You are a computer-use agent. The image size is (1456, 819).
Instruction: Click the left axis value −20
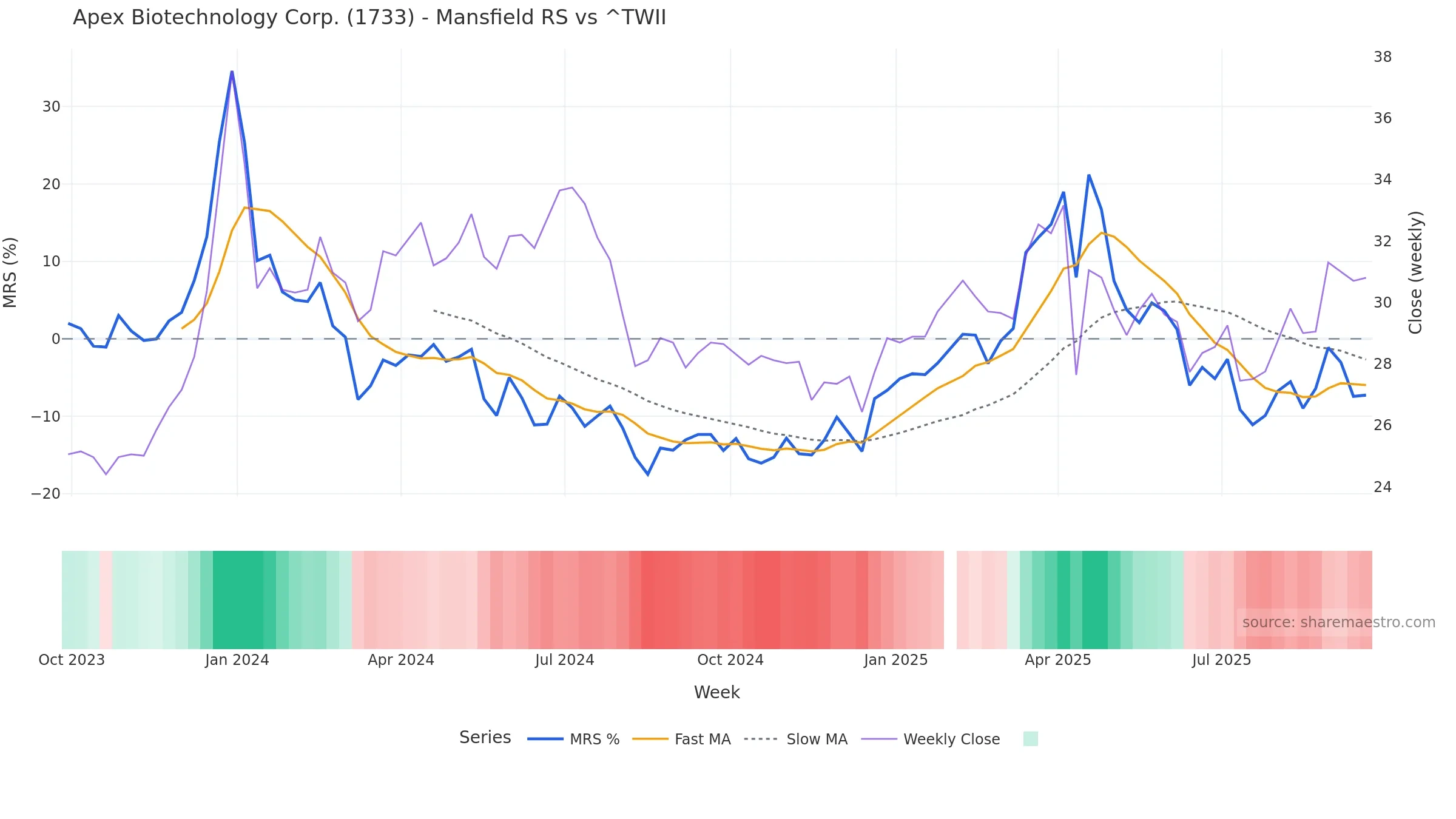click(x=46, y=494)
